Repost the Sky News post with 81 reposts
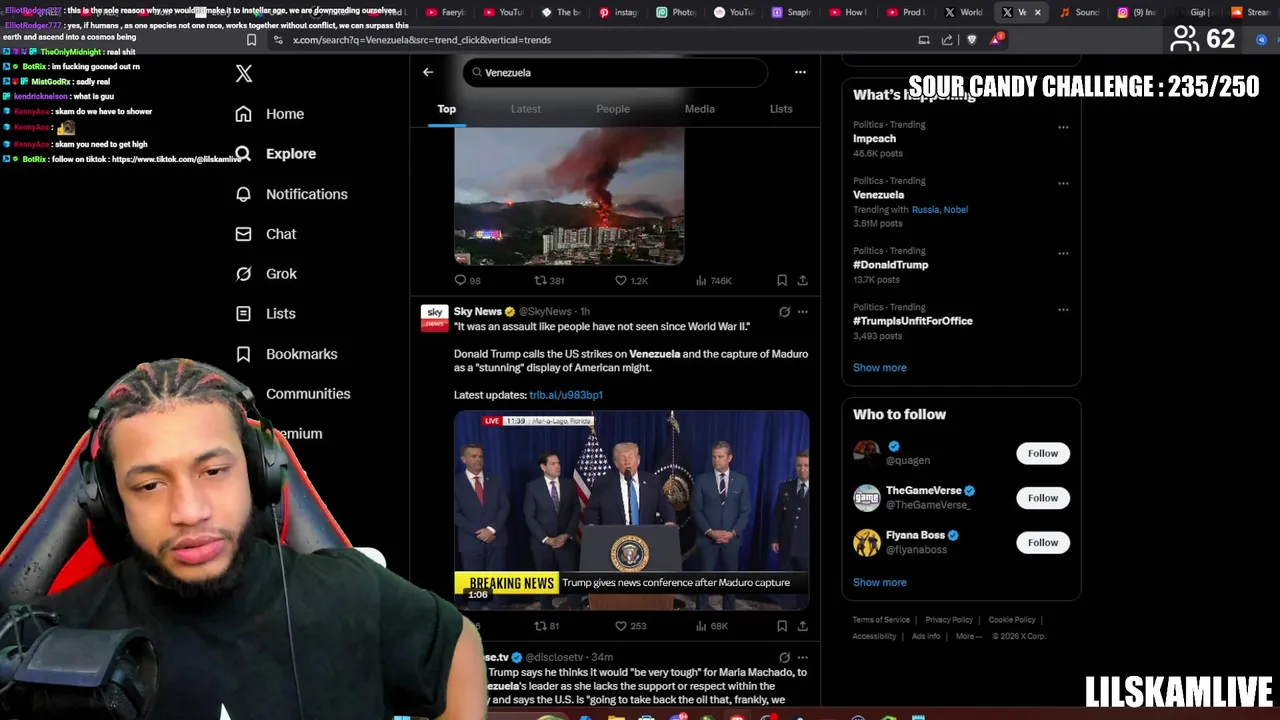This screenshot has height=720, width=1280. click(547, 626)
